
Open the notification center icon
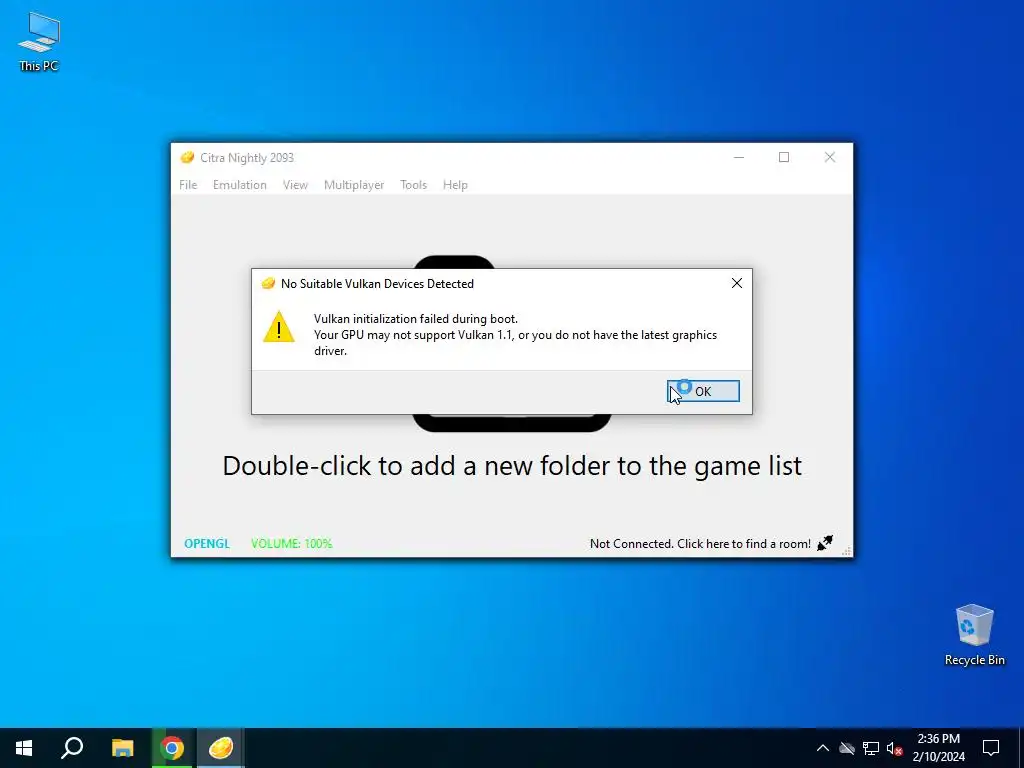pos(991,748)
